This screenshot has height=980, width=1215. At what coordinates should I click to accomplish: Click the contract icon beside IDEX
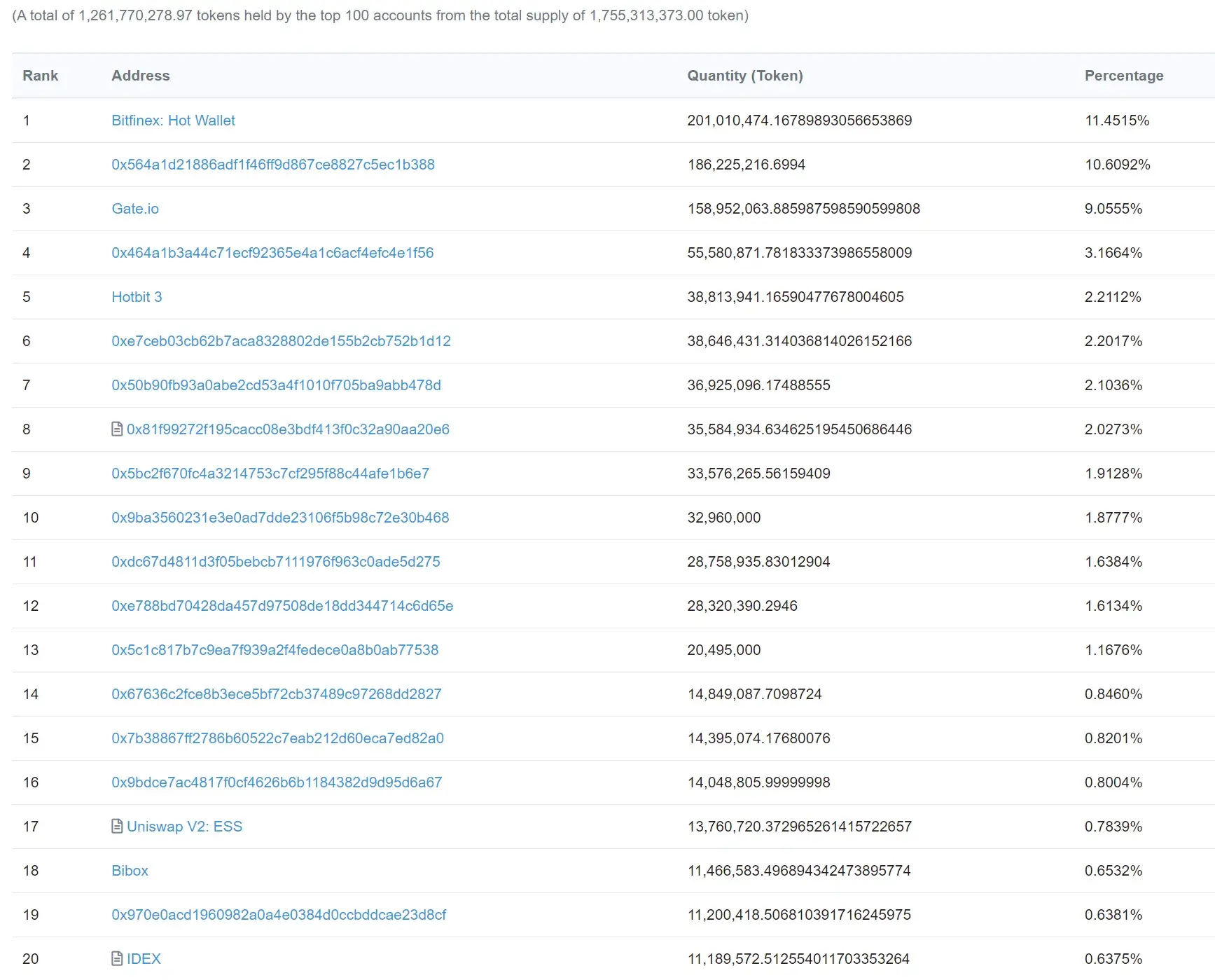[117, 958]
